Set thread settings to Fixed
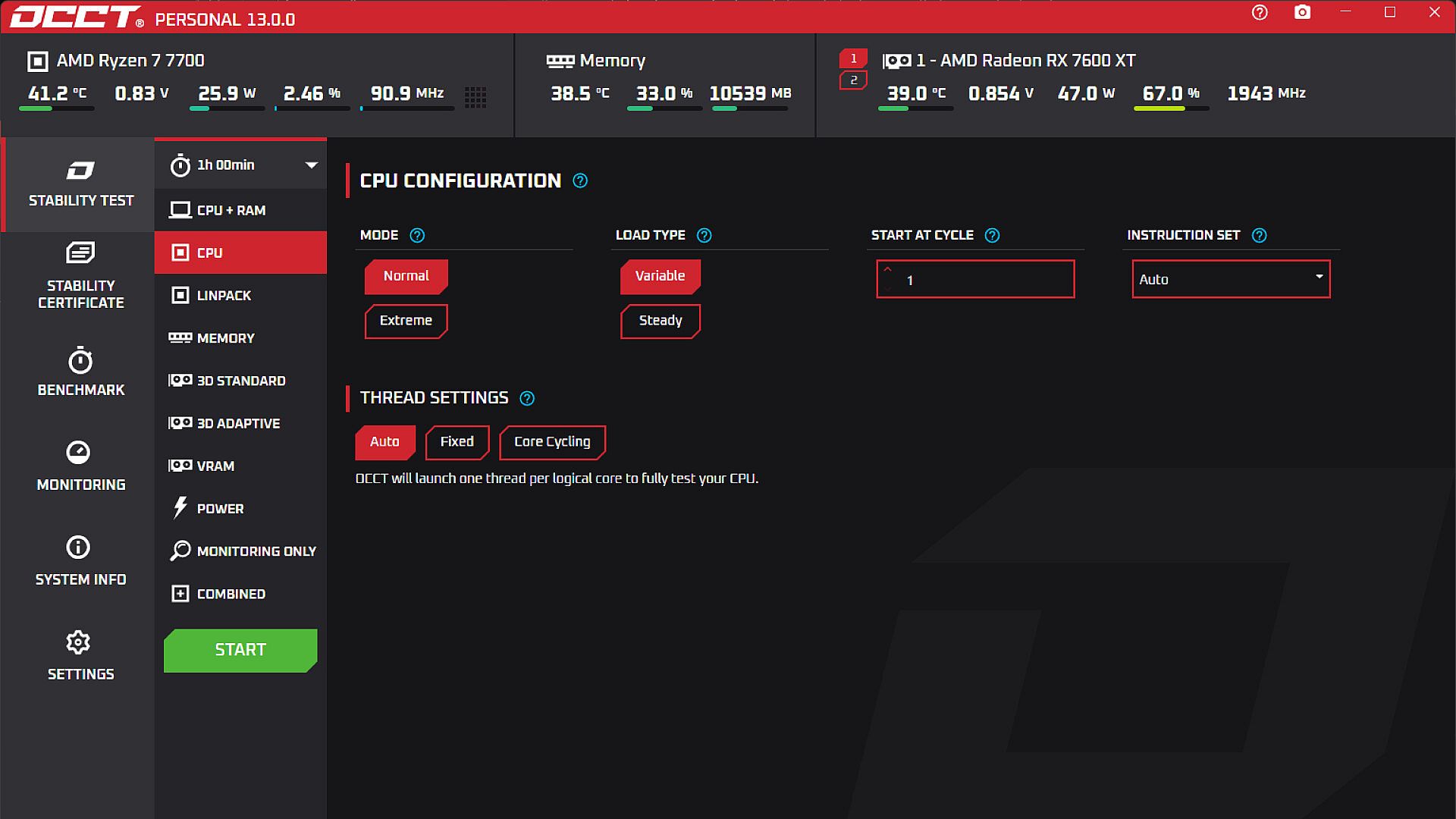1456x819 pixels. 457,442
